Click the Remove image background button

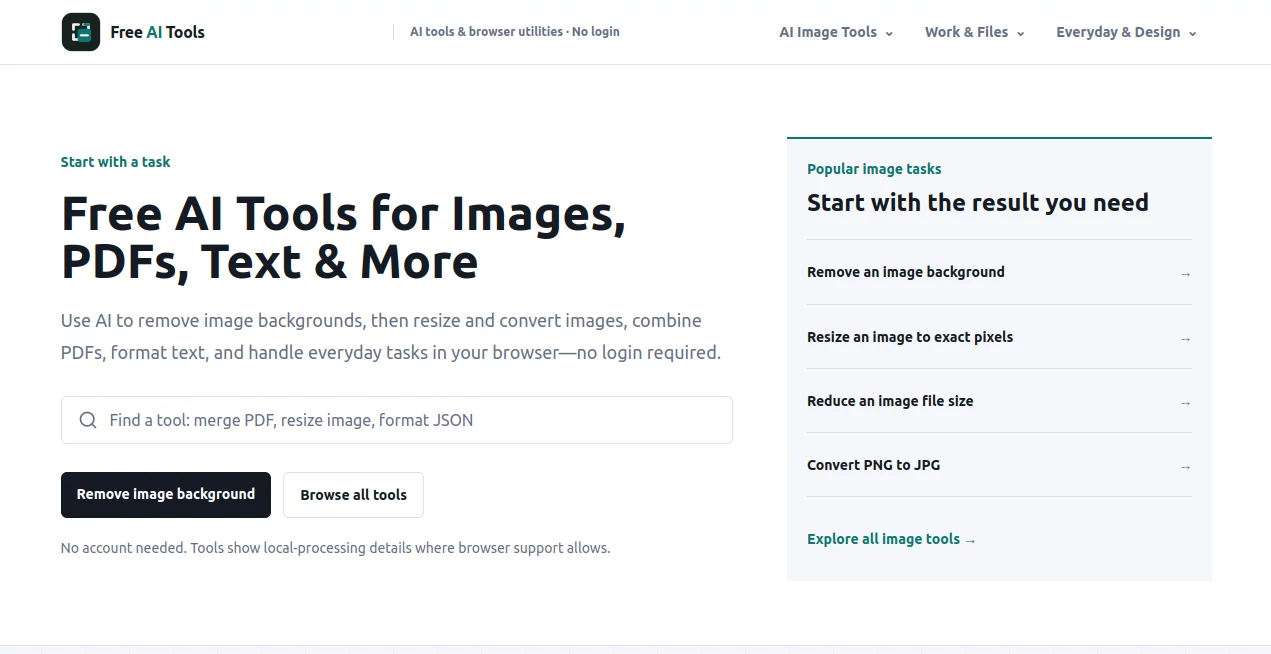click(x=166, y=495)
